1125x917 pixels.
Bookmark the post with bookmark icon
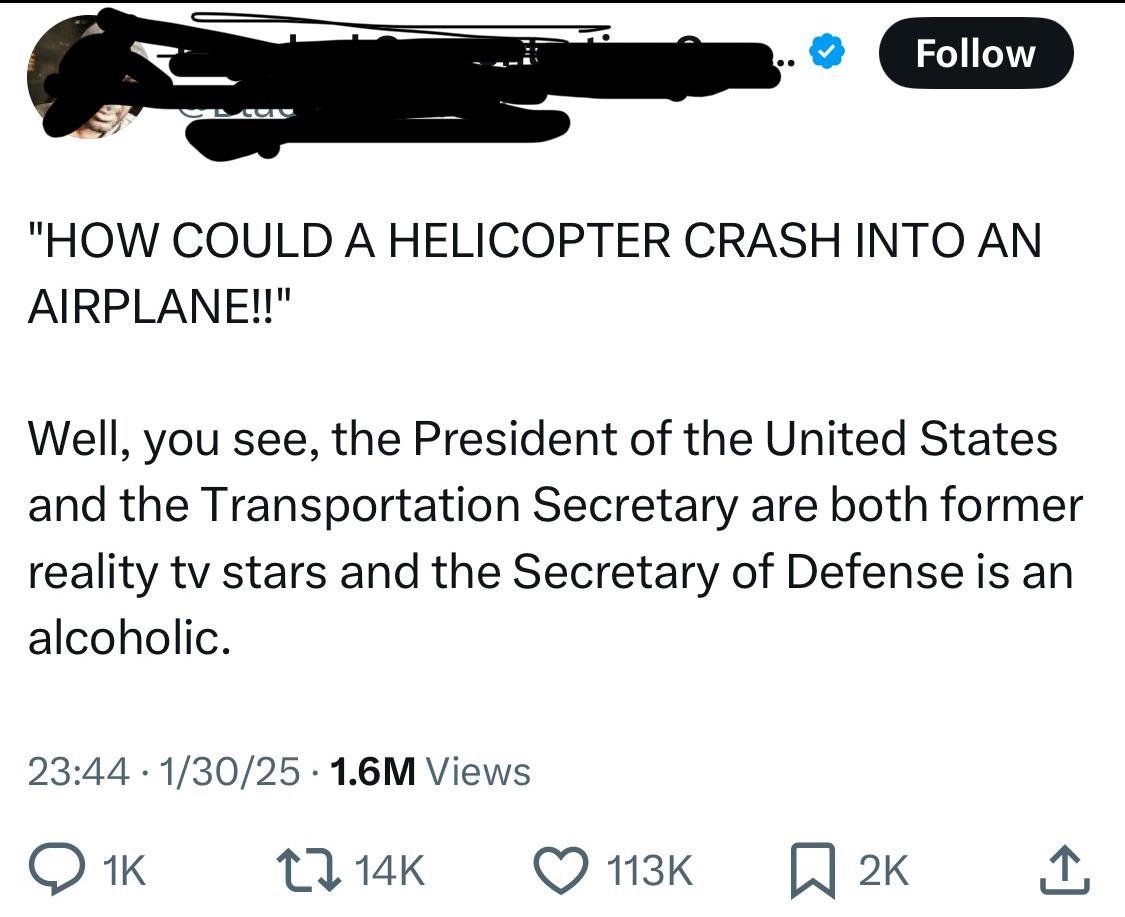813,870
